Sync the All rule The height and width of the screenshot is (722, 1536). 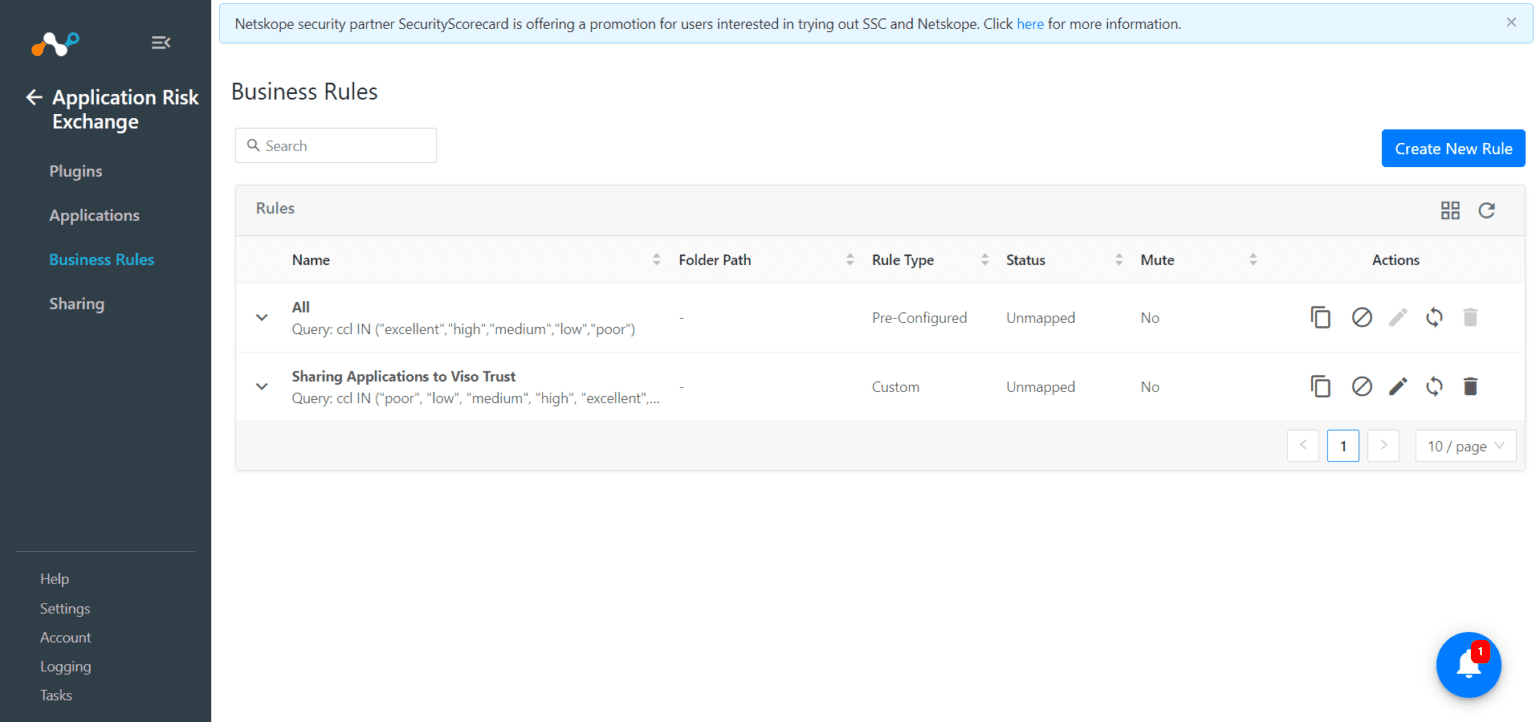[1434, 317]
